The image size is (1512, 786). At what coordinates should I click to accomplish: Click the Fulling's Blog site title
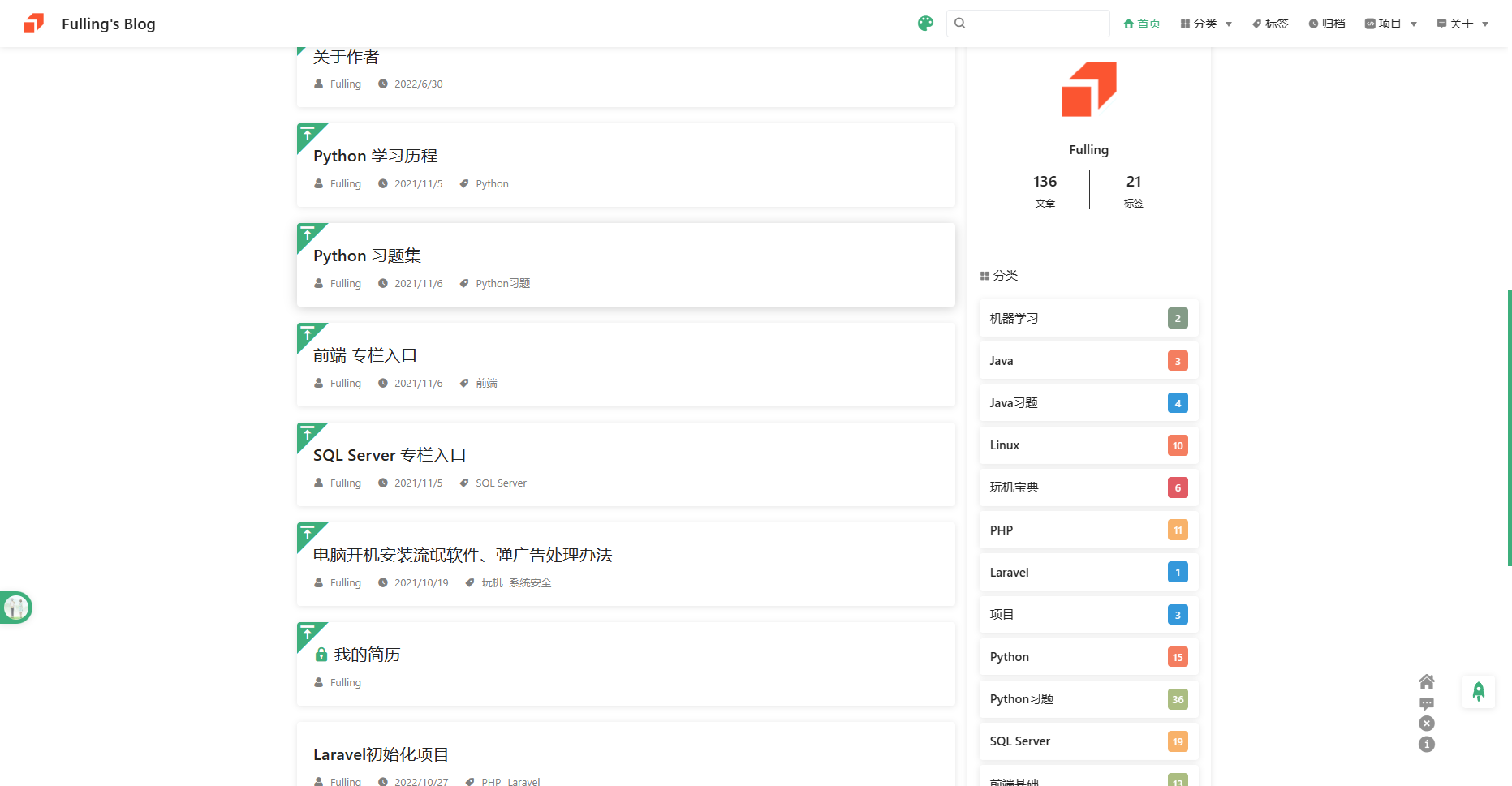[109, 24]
